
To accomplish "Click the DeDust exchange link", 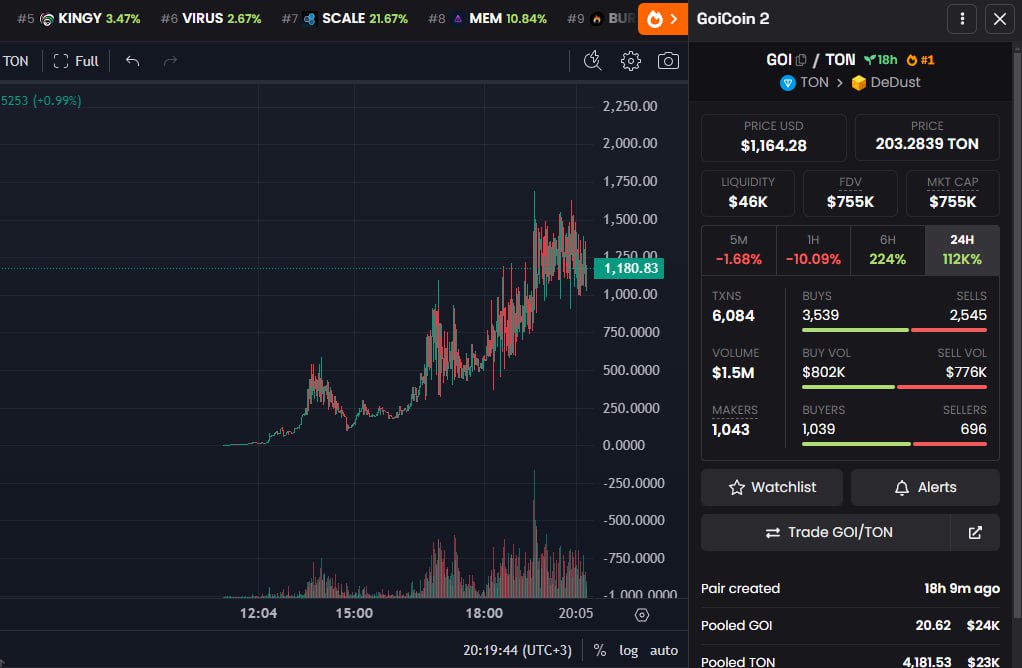I will click(886, 83).
